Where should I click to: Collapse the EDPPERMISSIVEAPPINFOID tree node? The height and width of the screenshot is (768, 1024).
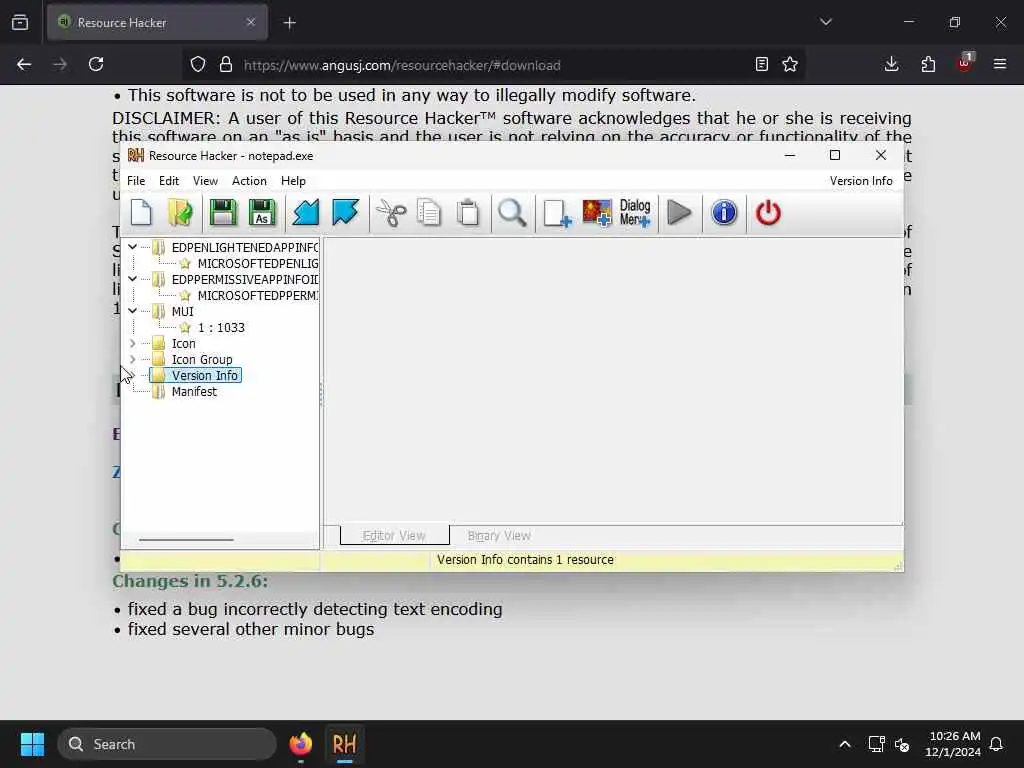[x=133, y=279]
